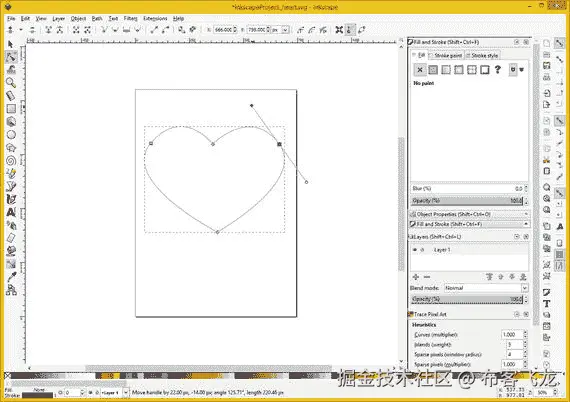Set fill to Linear gradient
This screenshot has height=402, width=570.
[446, 70]
